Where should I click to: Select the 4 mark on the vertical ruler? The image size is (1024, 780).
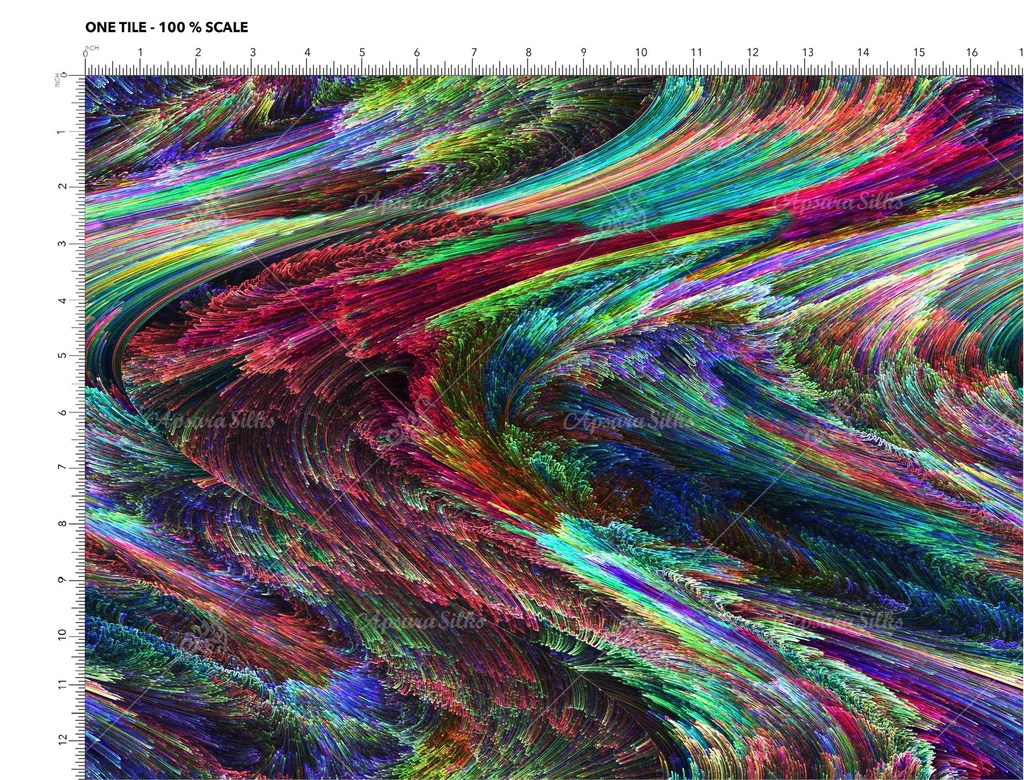(x=62, y=299)
